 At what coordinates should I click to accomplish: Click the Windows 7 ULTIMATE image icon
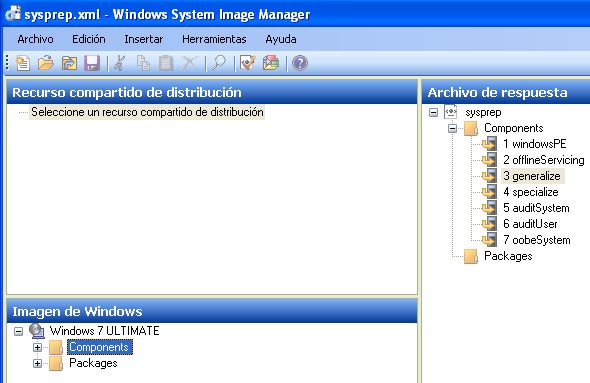point(36,331)
